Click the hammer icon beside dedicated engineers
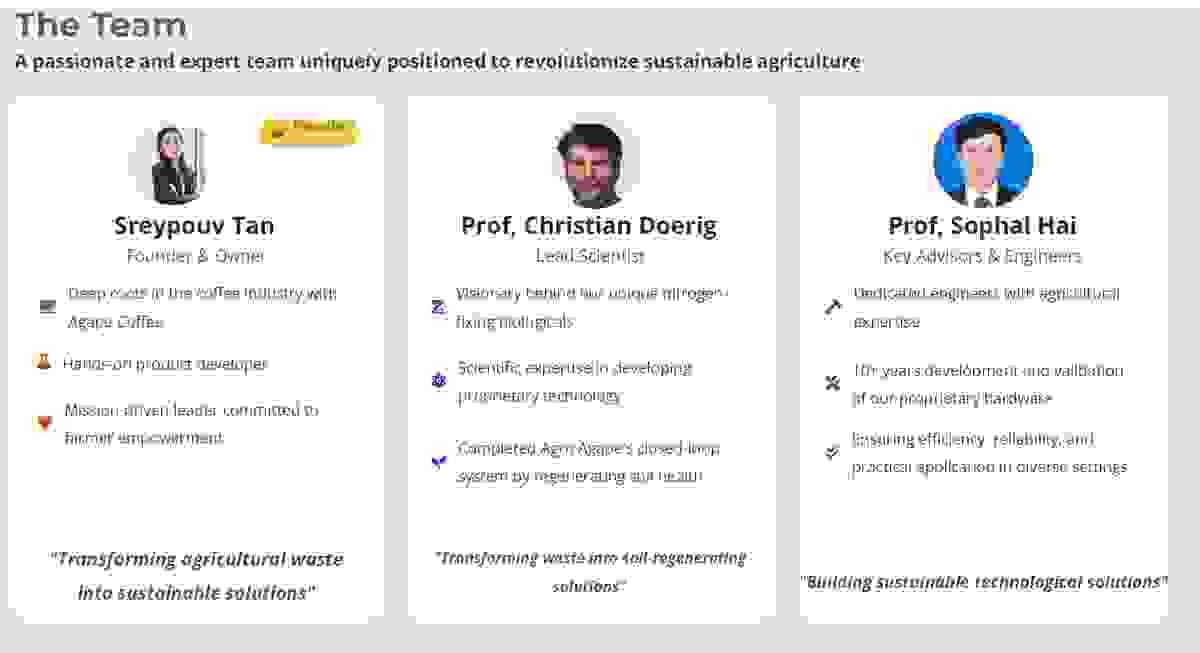Screen dimensions: 1200x653 (x=832, y=307)
